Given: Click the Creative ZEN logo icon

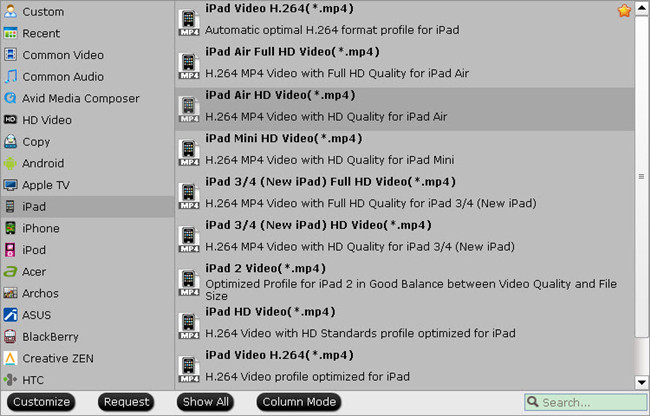Looking at the screenshot, I should (x=10, y=358).
